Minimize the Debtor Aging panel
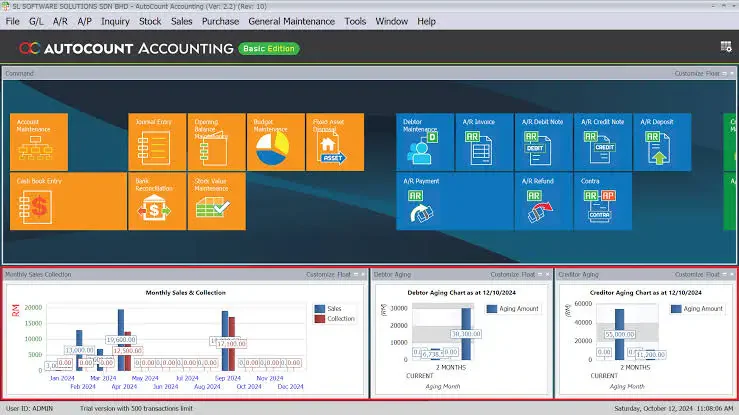This screenshot has width=739, height=415. pyautogui.click(x=540, y=274)
